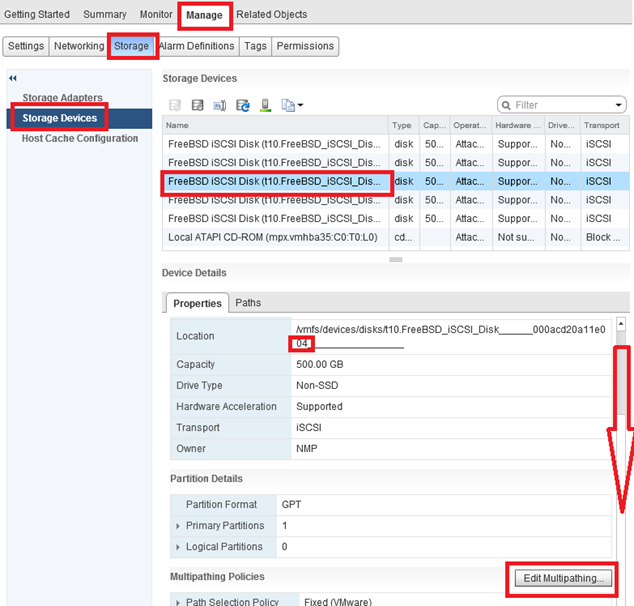Open the Related Objects tab
The image size is (634, 606).
271,15
